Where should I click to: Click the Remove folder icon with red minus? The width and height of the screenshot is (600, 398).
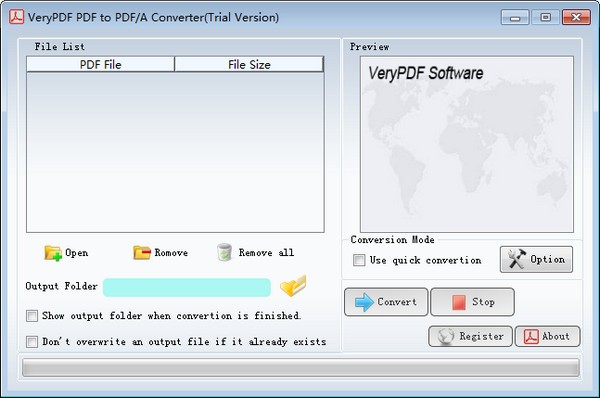click(x=142, y=253)
